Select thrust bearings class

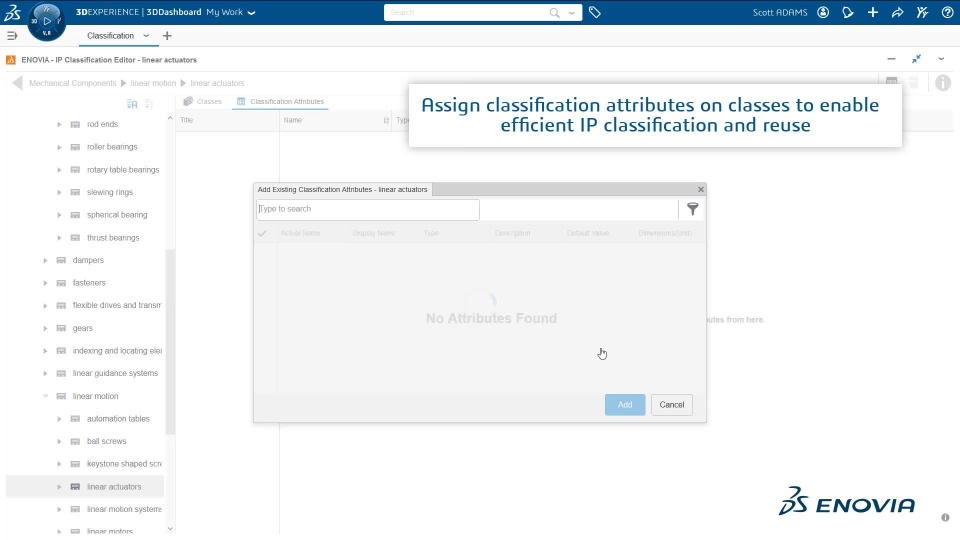coord(113,238)
